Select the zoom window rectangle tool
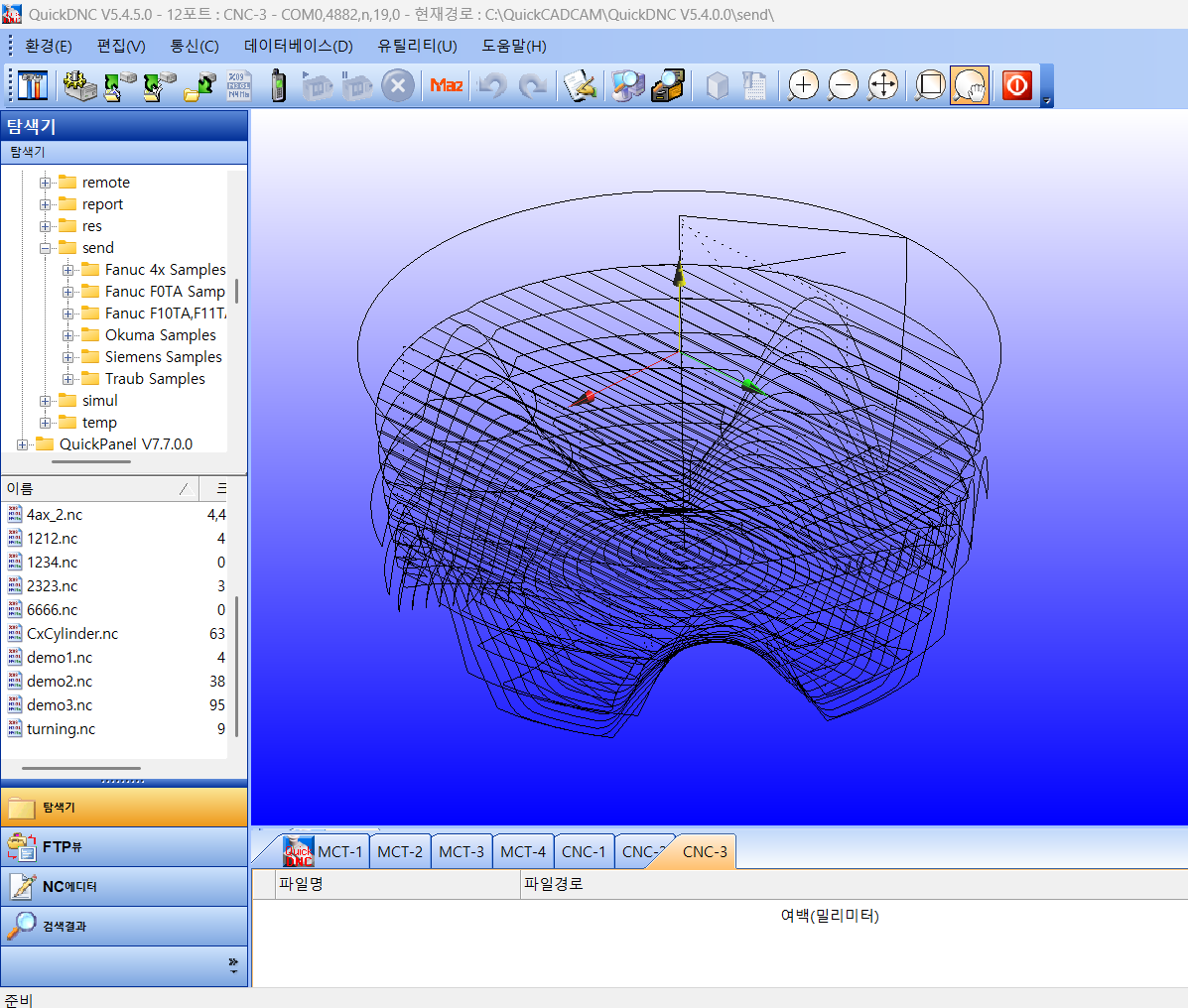 (x=930, y=86)
